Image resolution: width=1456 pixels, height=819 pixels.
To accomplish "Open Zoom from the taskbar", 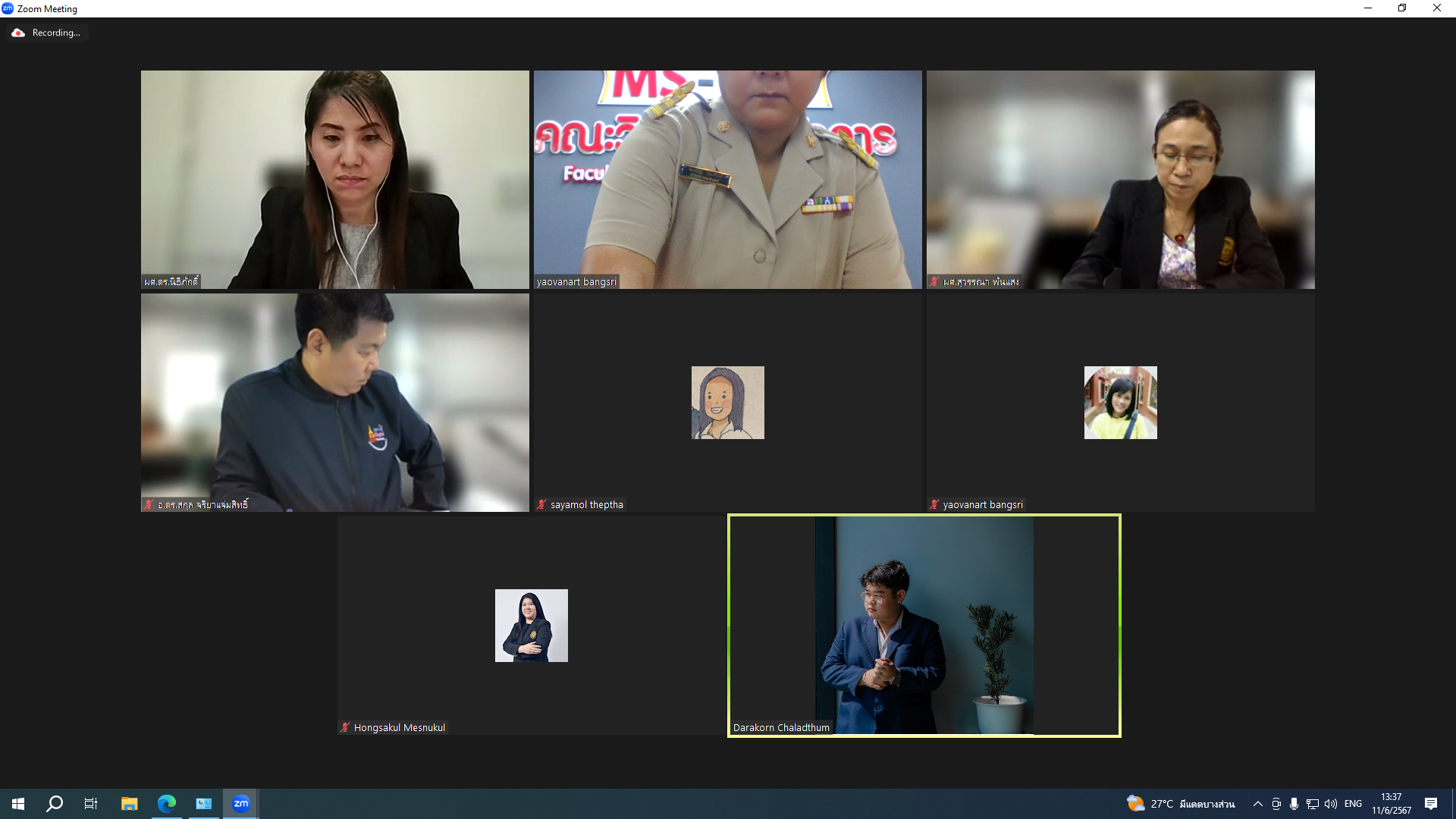I will (x=240, y=803).
